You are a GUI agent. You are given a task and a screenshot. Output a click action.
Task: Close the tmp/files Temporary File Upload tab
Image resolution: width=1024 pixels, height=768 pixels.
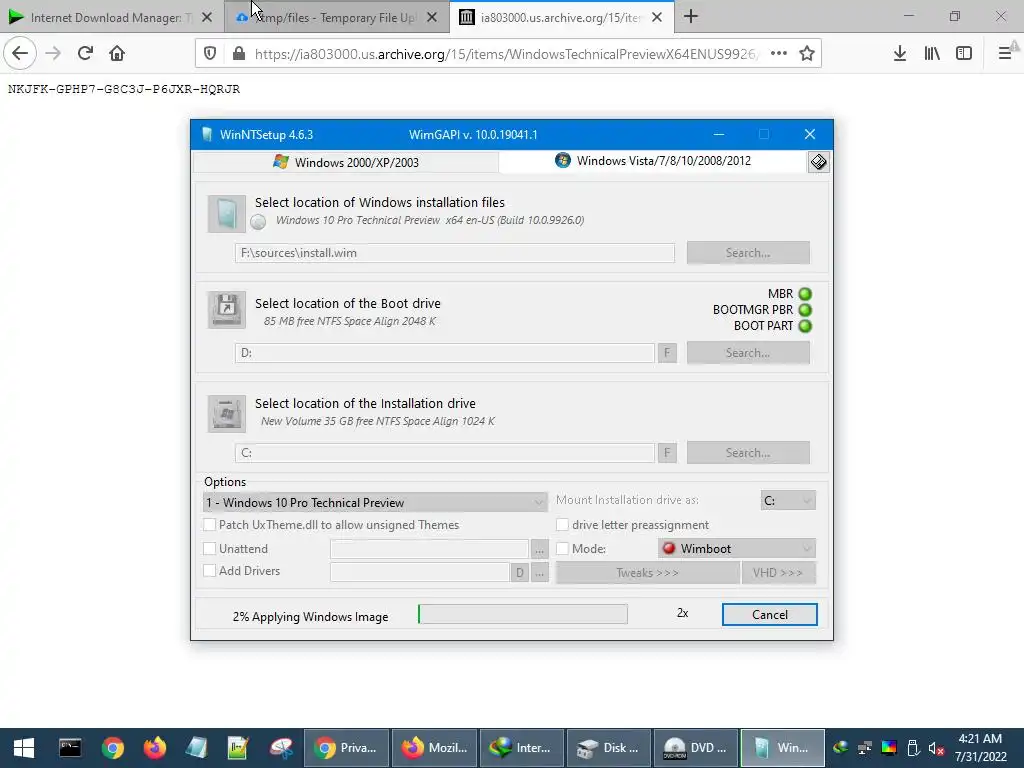pyautogui.click(x=432, y=18)
